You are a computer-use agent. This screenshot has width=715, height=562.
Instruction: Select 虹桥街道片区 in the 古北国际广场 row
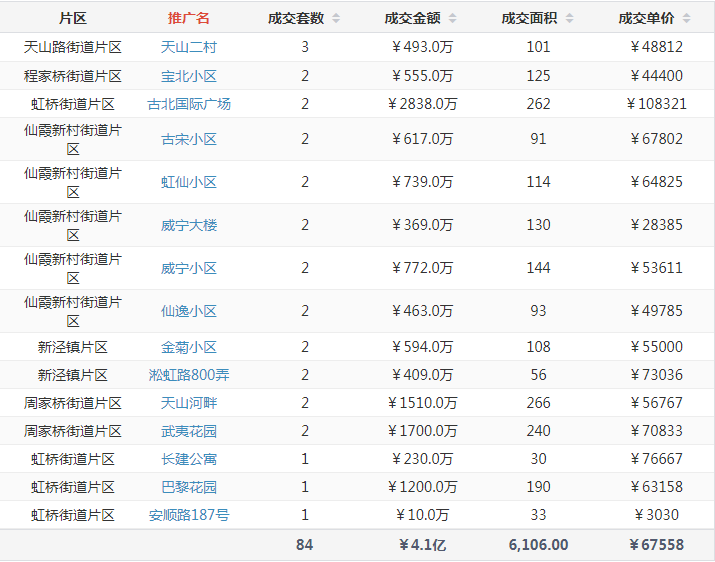pyautogui.click(x=73, y=104)
